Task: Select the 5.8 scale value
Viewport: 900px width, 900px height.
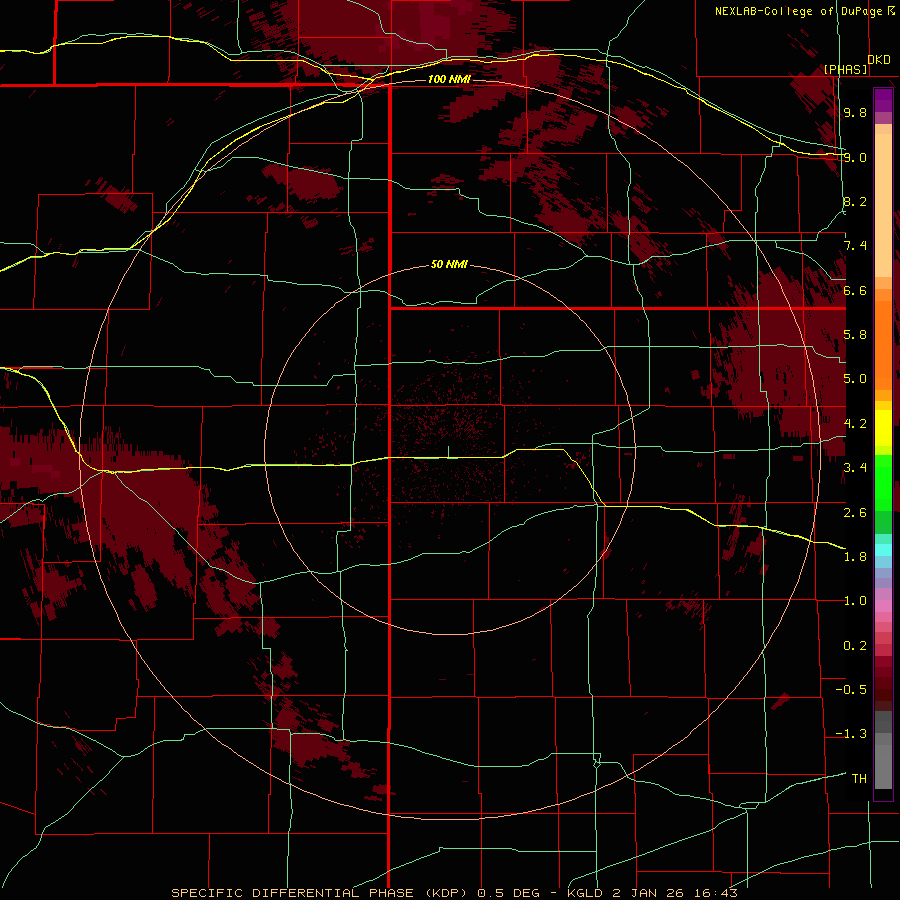Action: point(855,335)
